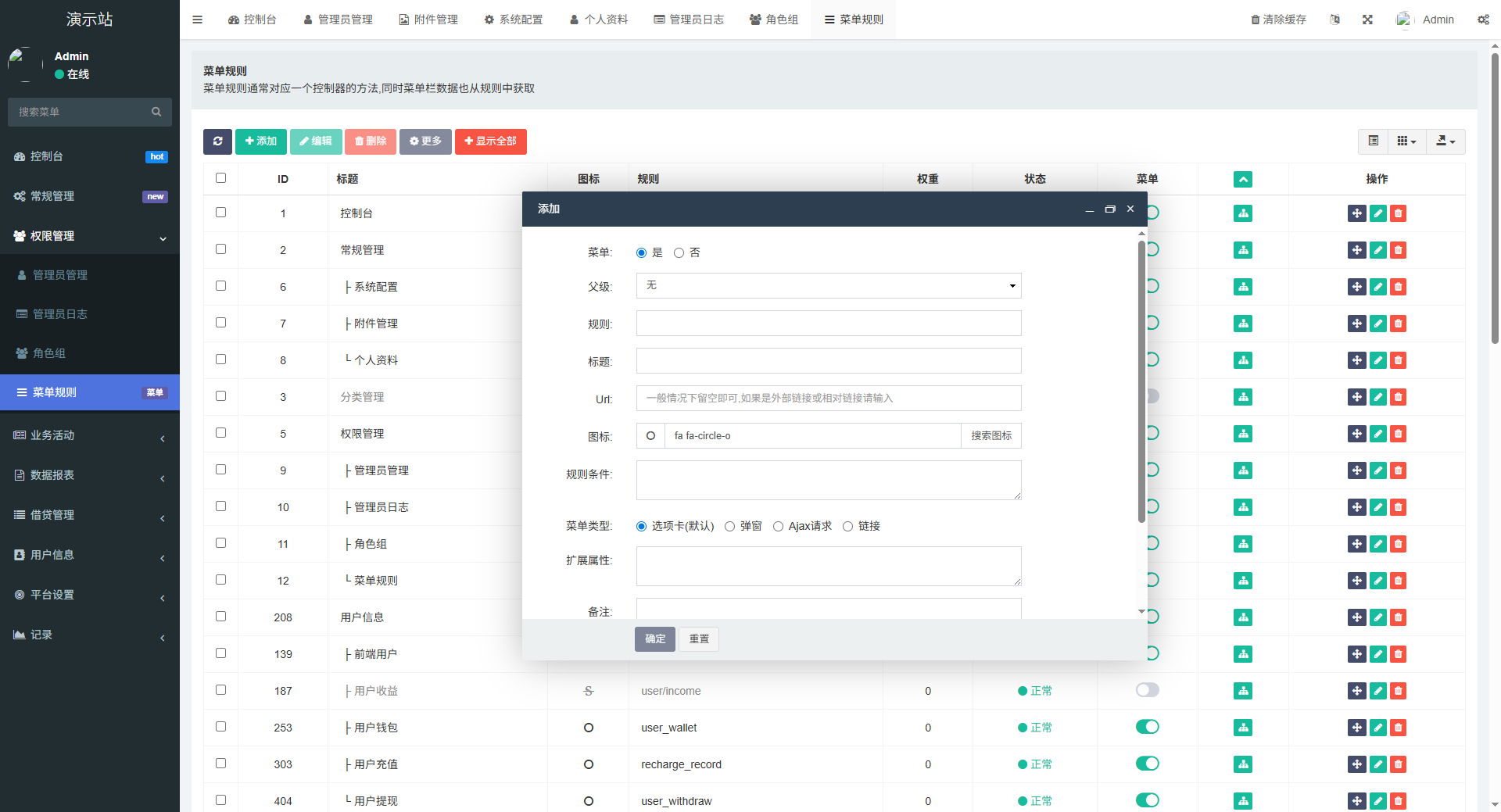Open the export format dropdown arrow
This screenshot has height=812, width=1501.
pyautogui.click(x=1453, y=141)
